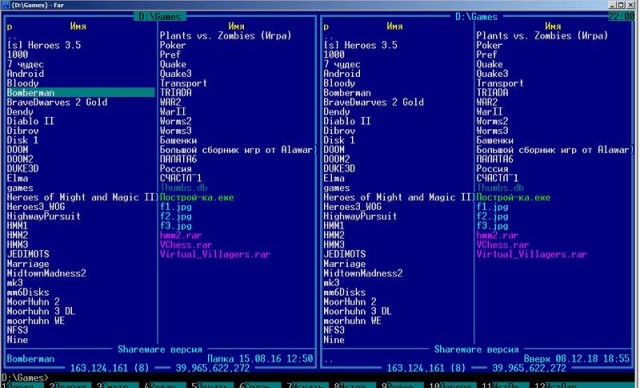Select "ПАЛАТА6" folder in the right panel
This screenshot has width=640, height=388.
(x=494, y=159)
